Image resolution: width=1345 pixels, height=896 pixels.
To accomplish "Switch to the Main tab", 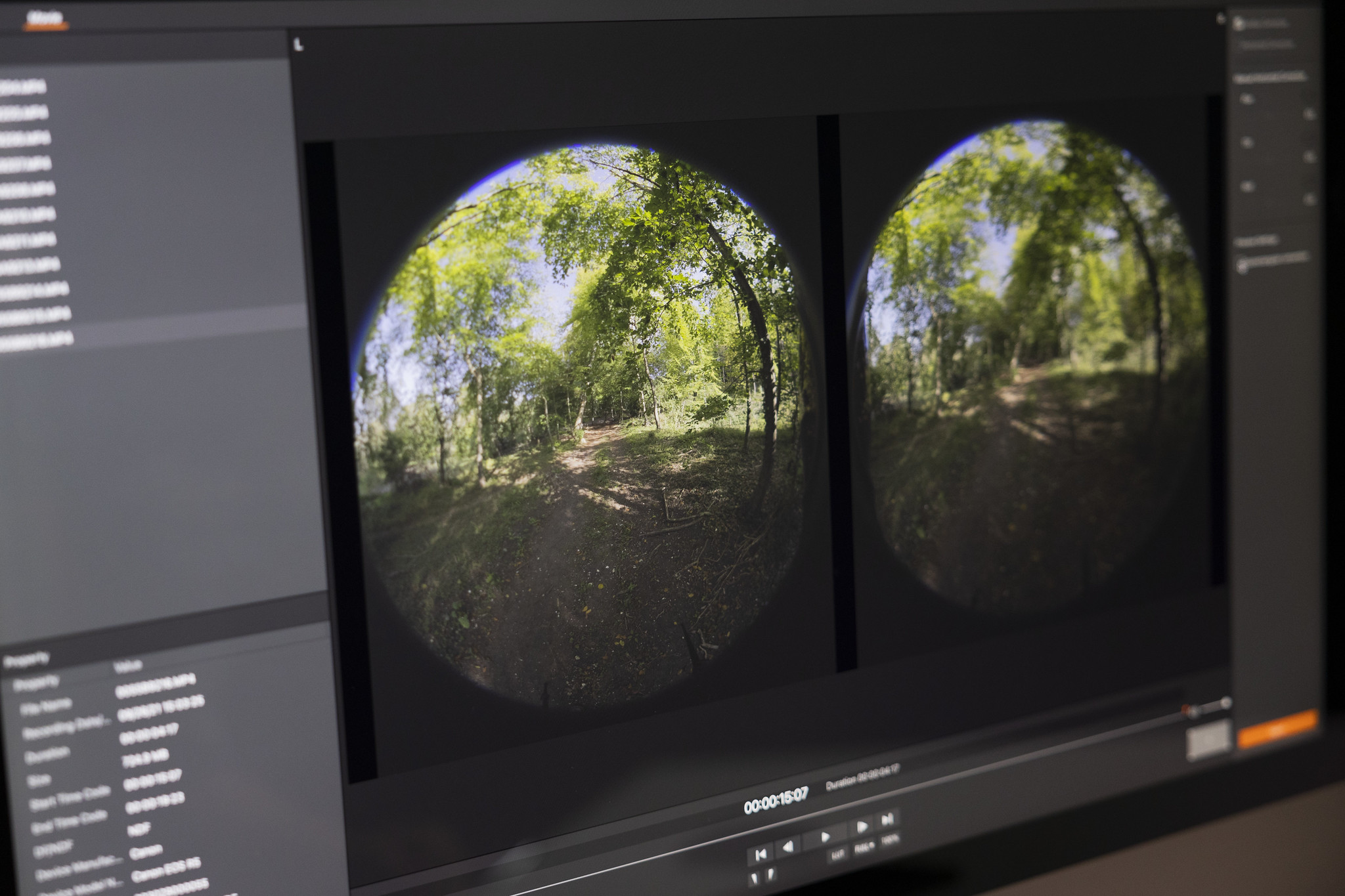I will click(x=45, y=18).
